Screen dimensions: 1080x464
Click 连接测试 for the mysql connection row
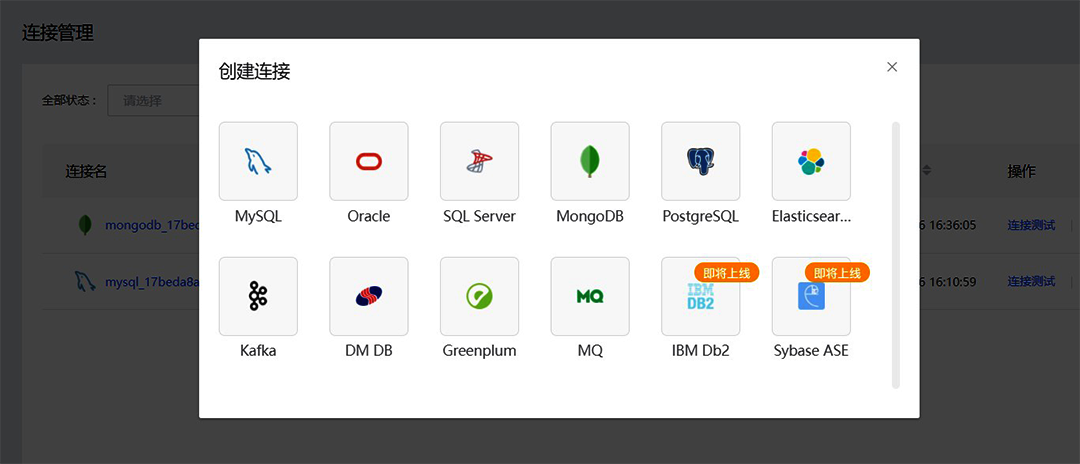pyautogui.click(x=1031, y=281)
